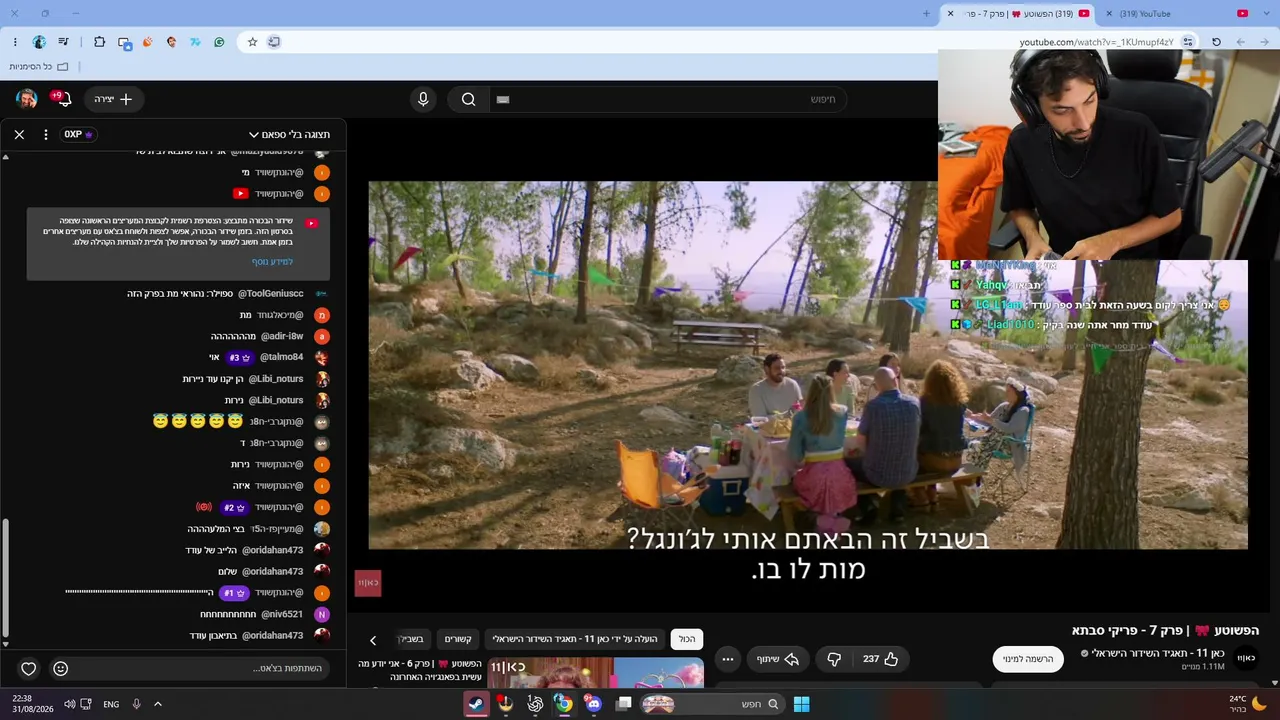This screenshot has height=720, width=1280.
Task: Open a new browser tab
Action: click(x=926, y=14)
